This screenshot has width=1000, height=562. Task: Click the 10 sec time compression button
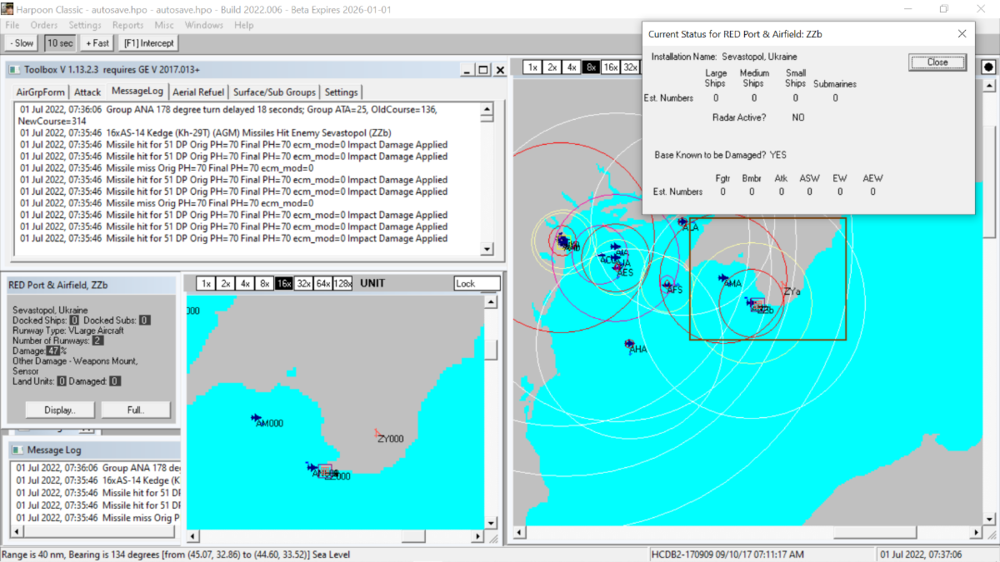coord(59,43)
